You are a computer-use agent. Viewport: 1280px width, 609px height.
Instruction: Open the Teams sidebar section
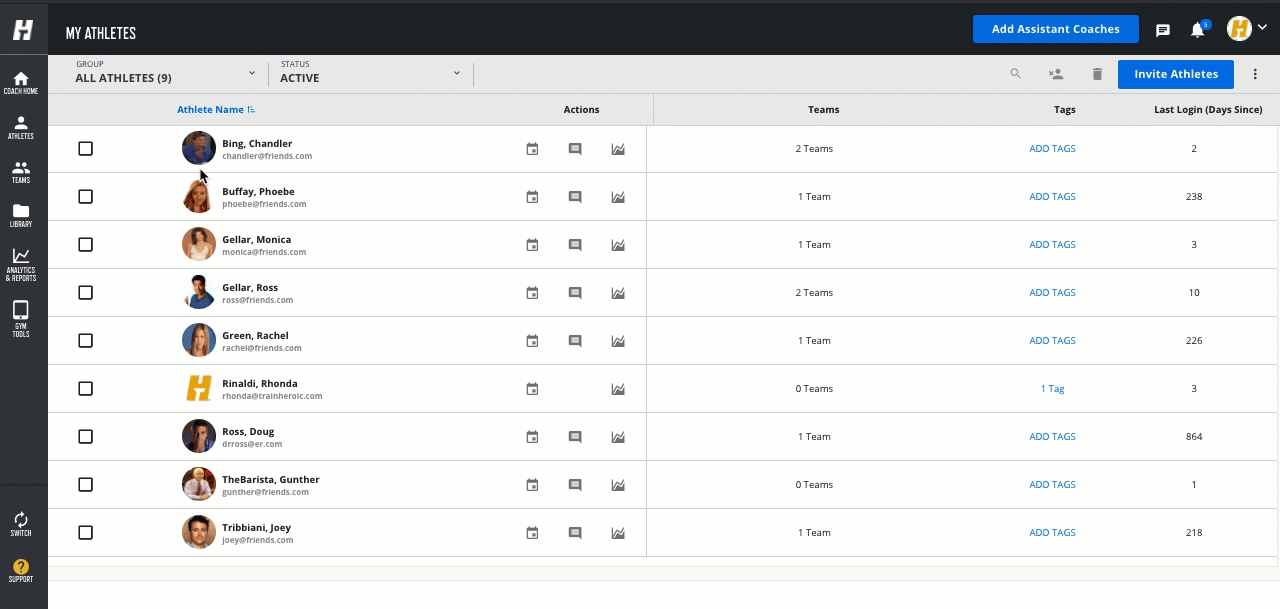click(21, 172)
